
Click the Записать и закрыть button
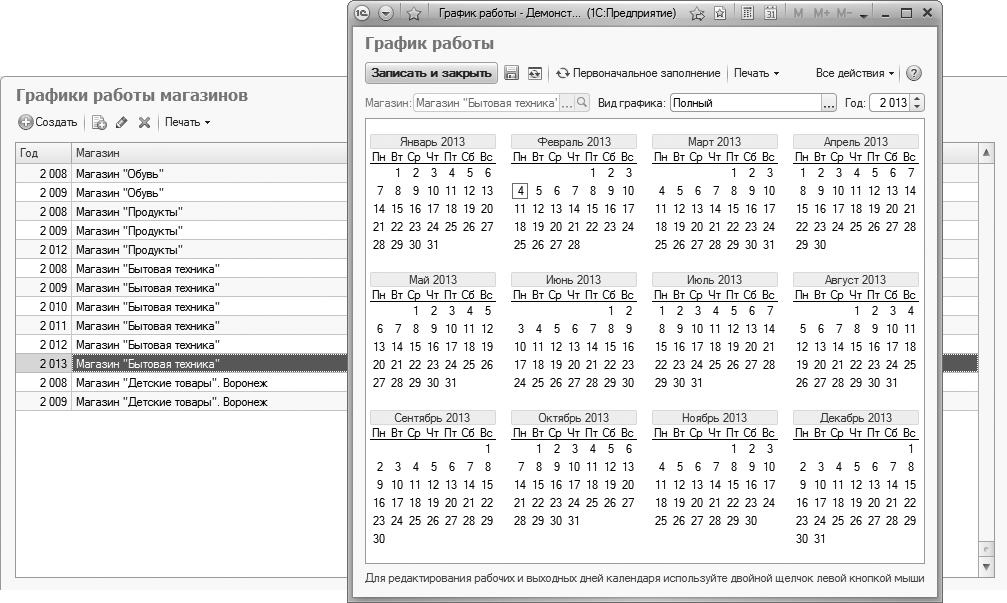point(431,73)
